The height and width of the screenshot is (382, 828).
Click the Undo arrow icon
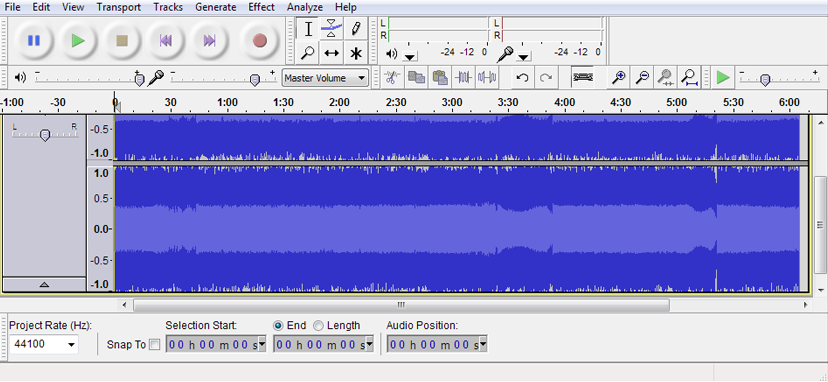[522, 78]
